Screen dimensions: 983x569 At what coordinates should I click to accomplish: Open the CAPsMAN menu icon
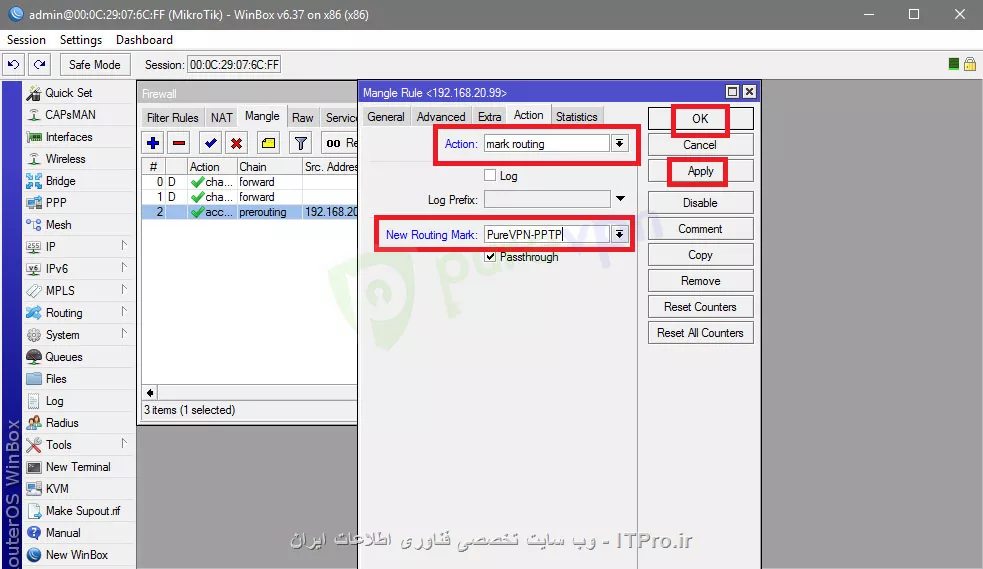click(x=34, y=115)
